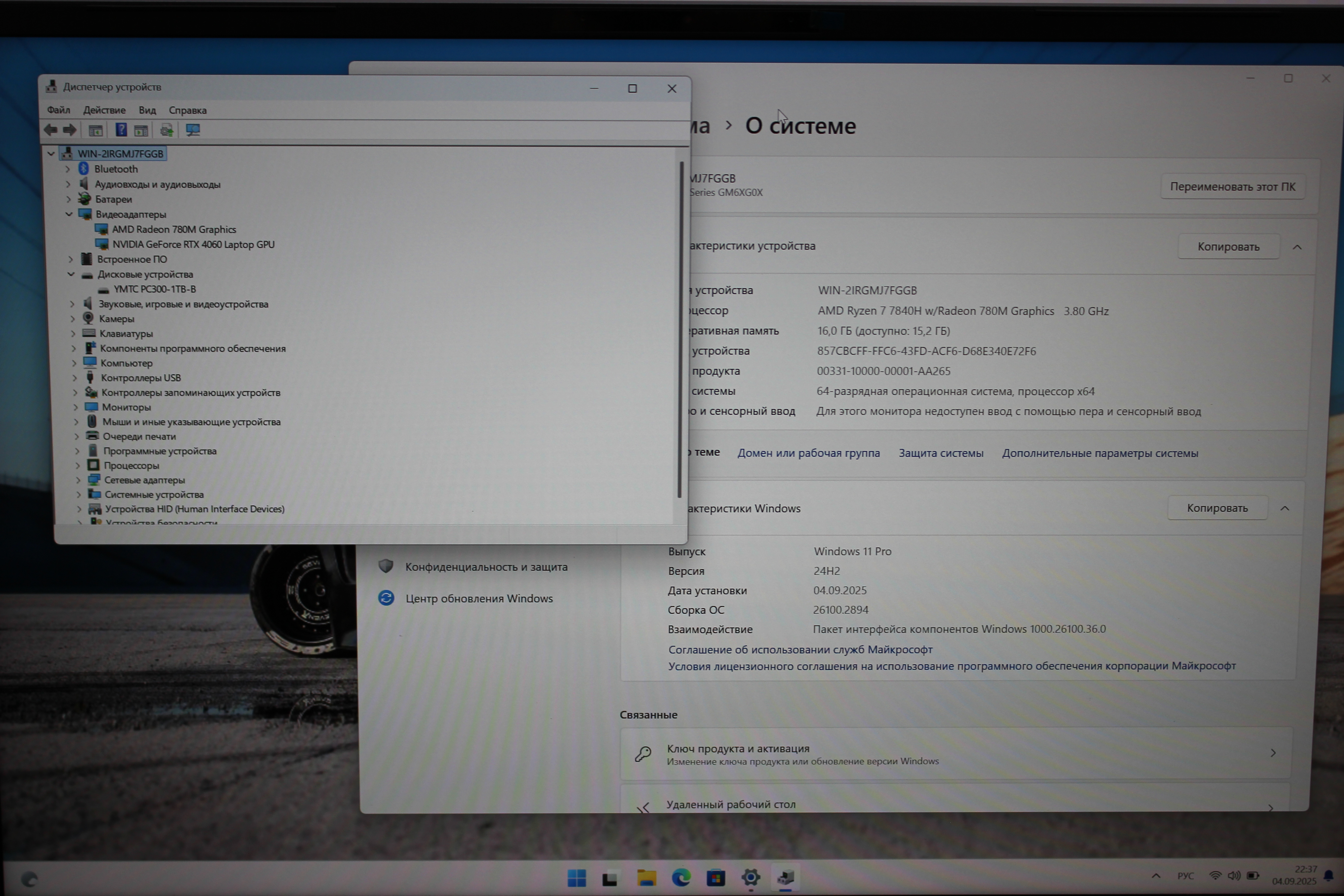Open Microsoft Store from the taskbar
1344x896 pixels.
pos(716,877)
